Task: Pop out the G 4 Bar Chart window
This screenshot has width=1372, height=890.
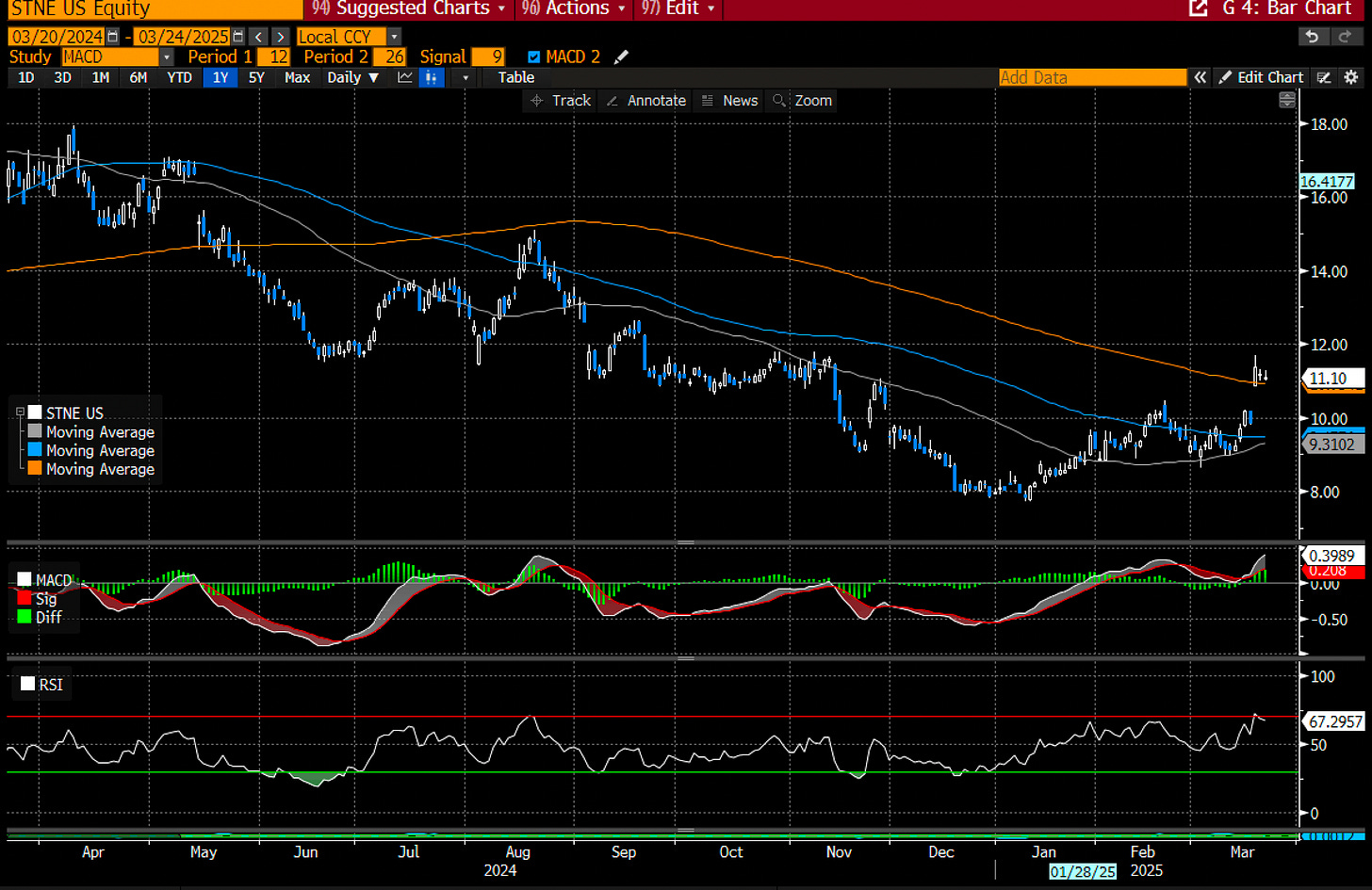Action: click(1199, 8)
